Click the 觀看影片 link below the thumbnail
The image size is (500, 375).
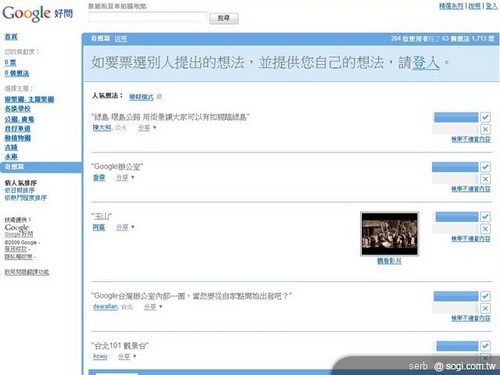[389, 261]
